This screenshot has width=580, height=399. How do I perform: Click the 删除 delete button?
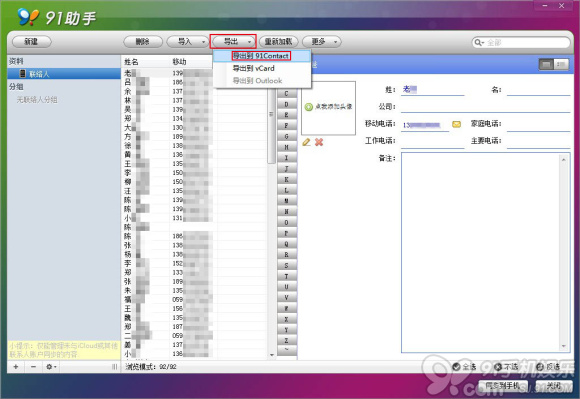pos(142,41)
